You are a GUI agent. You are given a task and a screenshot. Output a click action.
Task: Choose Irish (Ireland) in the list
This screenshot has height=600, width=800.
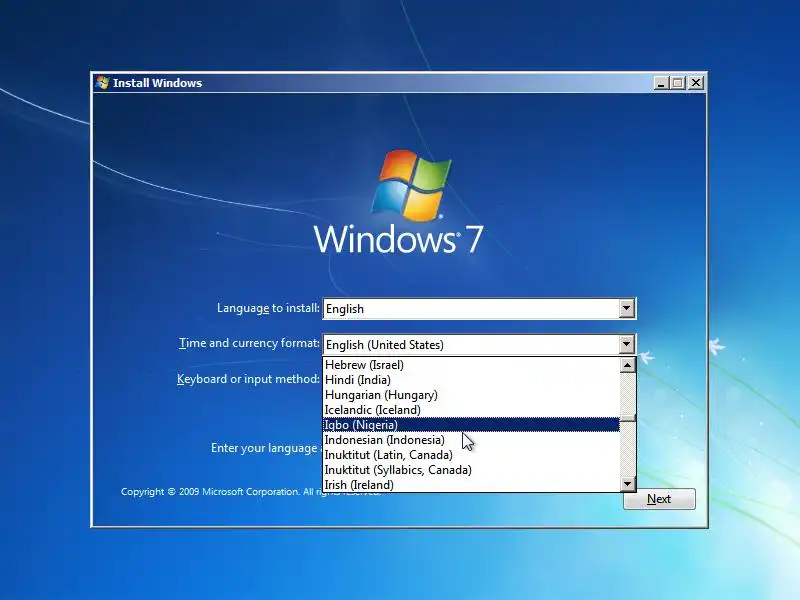[x=471, y=485]
